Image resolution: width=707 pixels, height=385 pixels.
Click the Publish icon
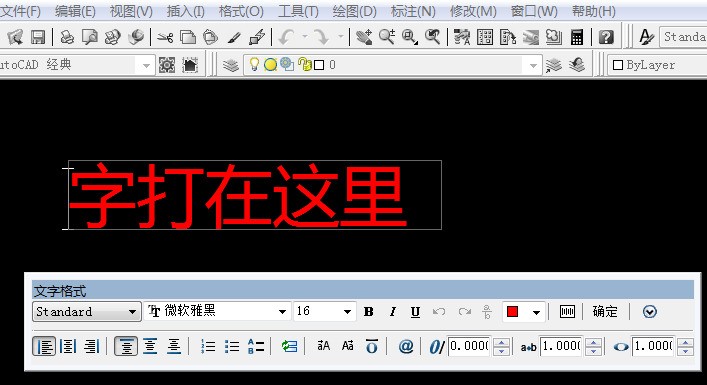tap(112, 37)
